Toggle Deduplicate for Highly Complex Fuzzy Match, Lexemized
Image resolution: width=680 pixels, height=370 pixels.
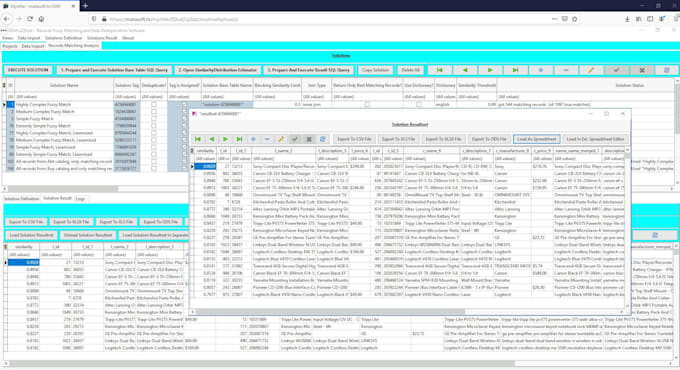tap(154, 133)
